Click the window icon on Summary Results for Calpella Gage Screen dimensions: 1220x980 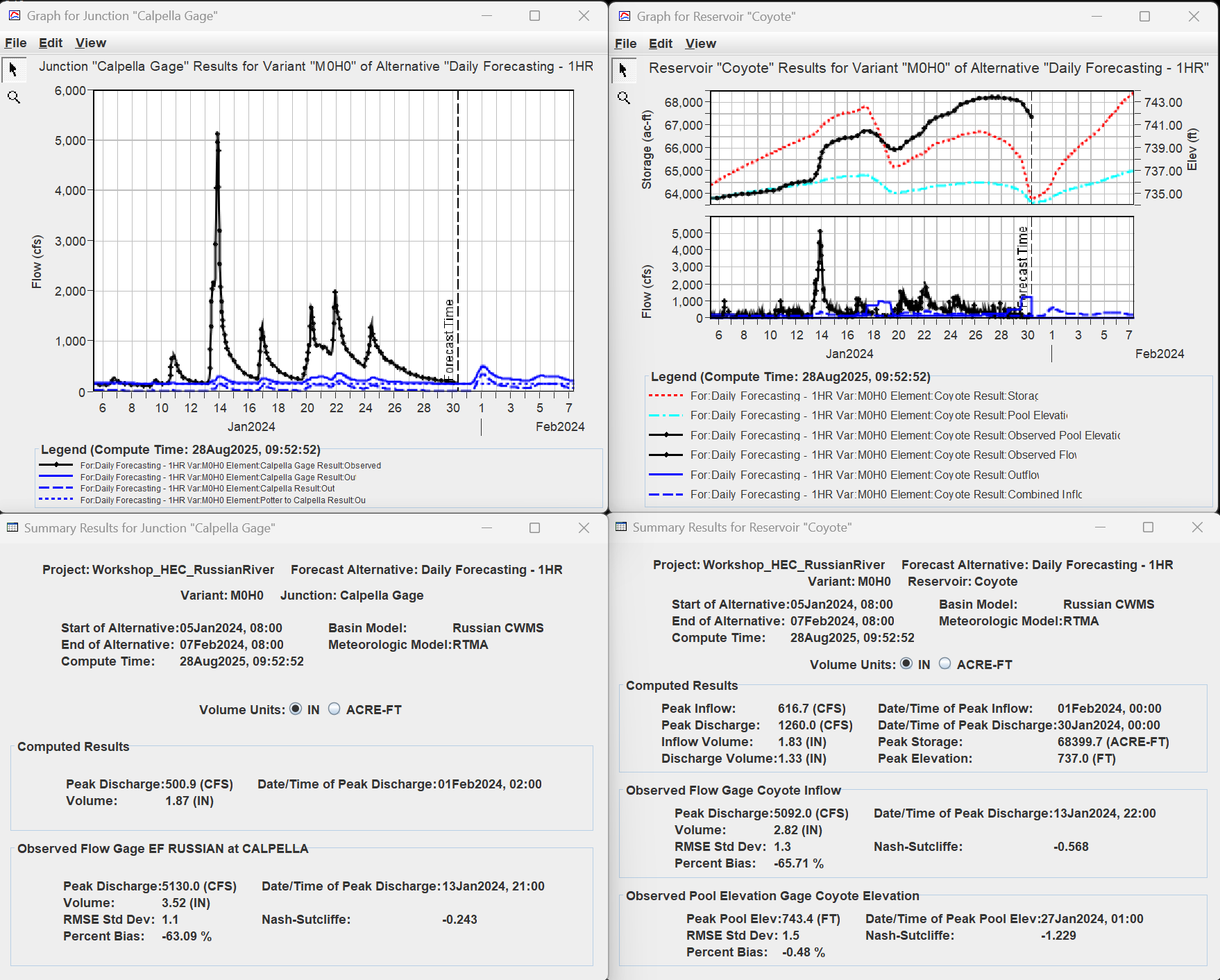tap(11, 528)
